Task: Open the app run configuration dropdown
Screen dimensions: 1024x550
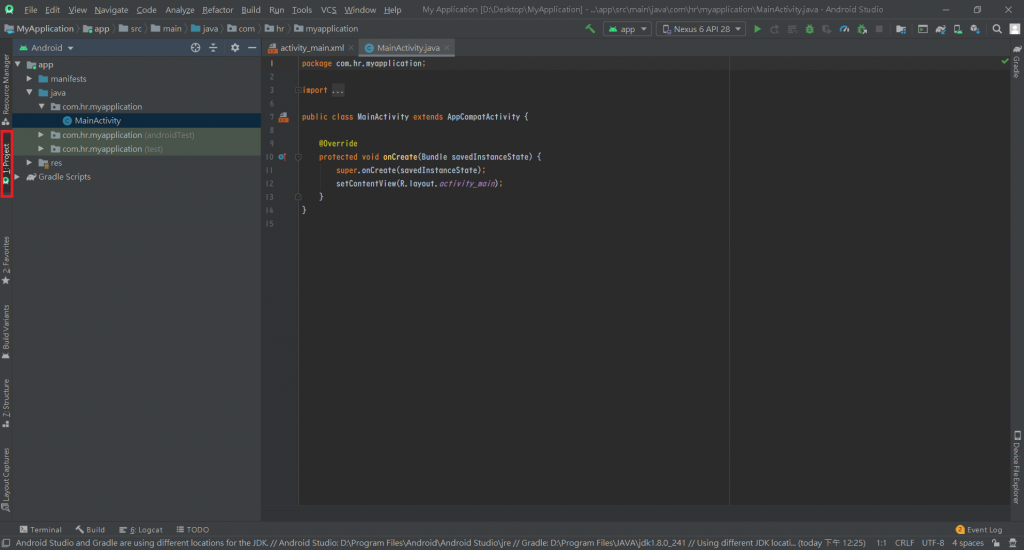Action: point(627,29)
